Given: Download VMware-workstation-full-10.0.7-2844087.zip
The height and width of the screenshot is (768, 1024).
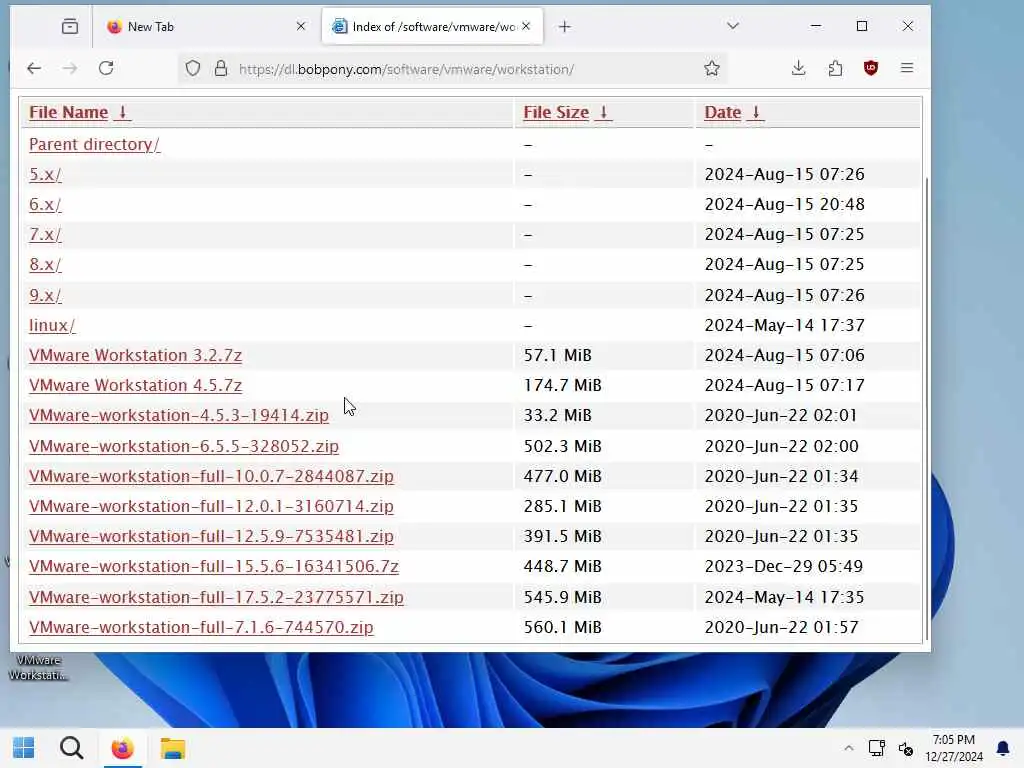Looking at the screenshot, I should (211, 476).
